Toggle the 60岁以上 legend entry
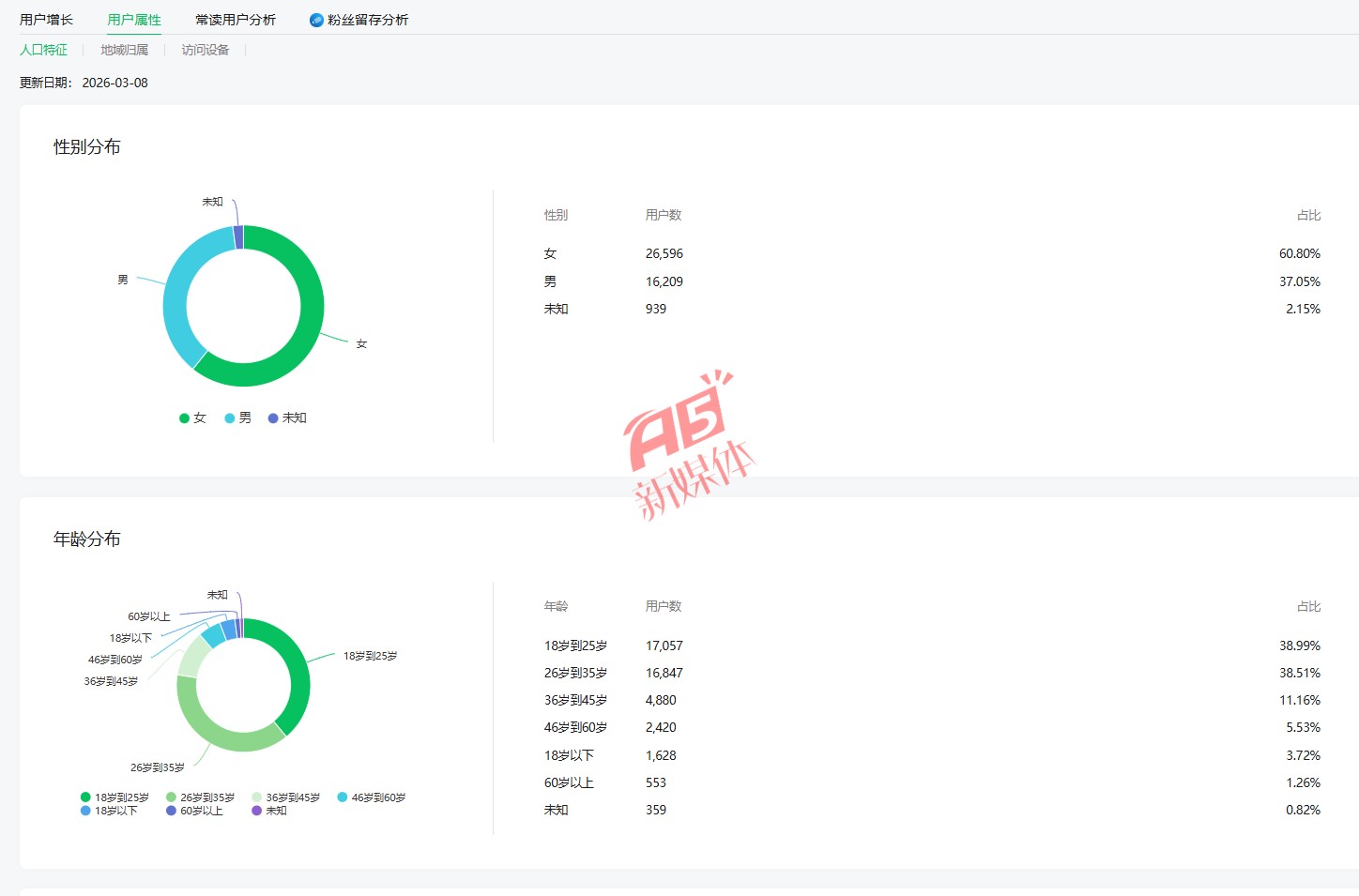This screenshot has height=896, width=1359. 194,811
